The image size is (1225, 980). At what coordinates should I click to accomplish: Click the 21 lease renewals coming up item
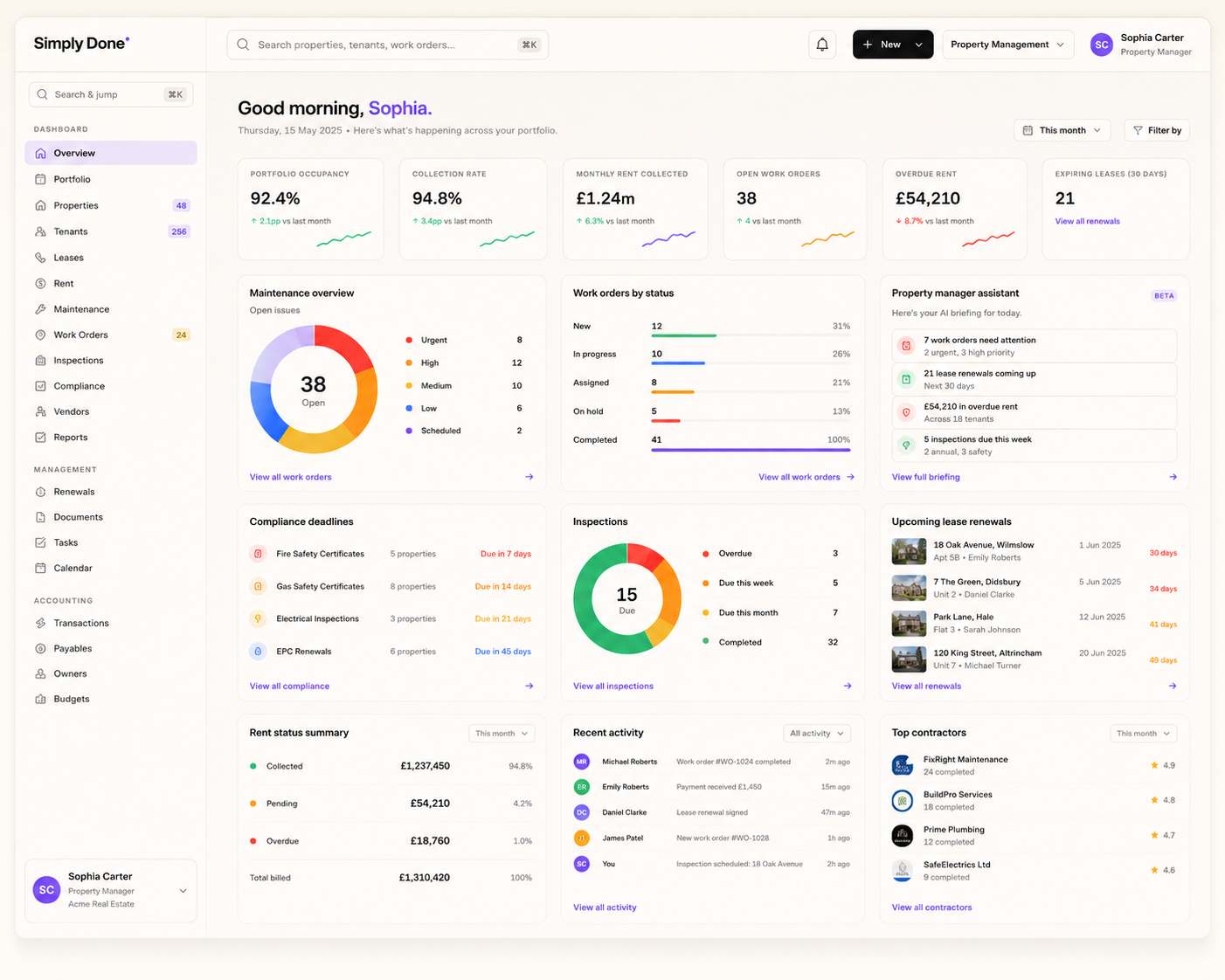point(1035,379)
